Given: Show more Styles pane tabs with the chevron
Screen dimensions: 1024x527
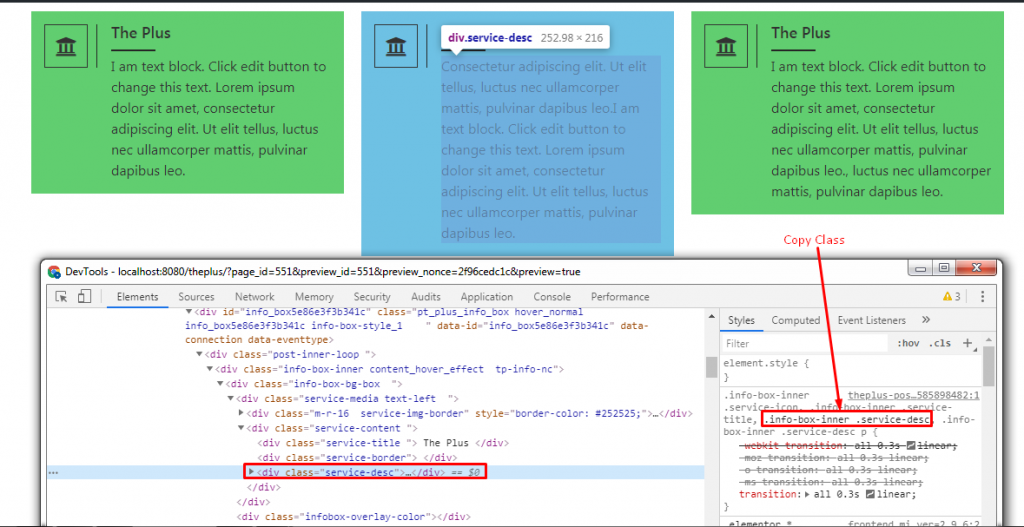Looking at the screenshot, I should [926, 320].
